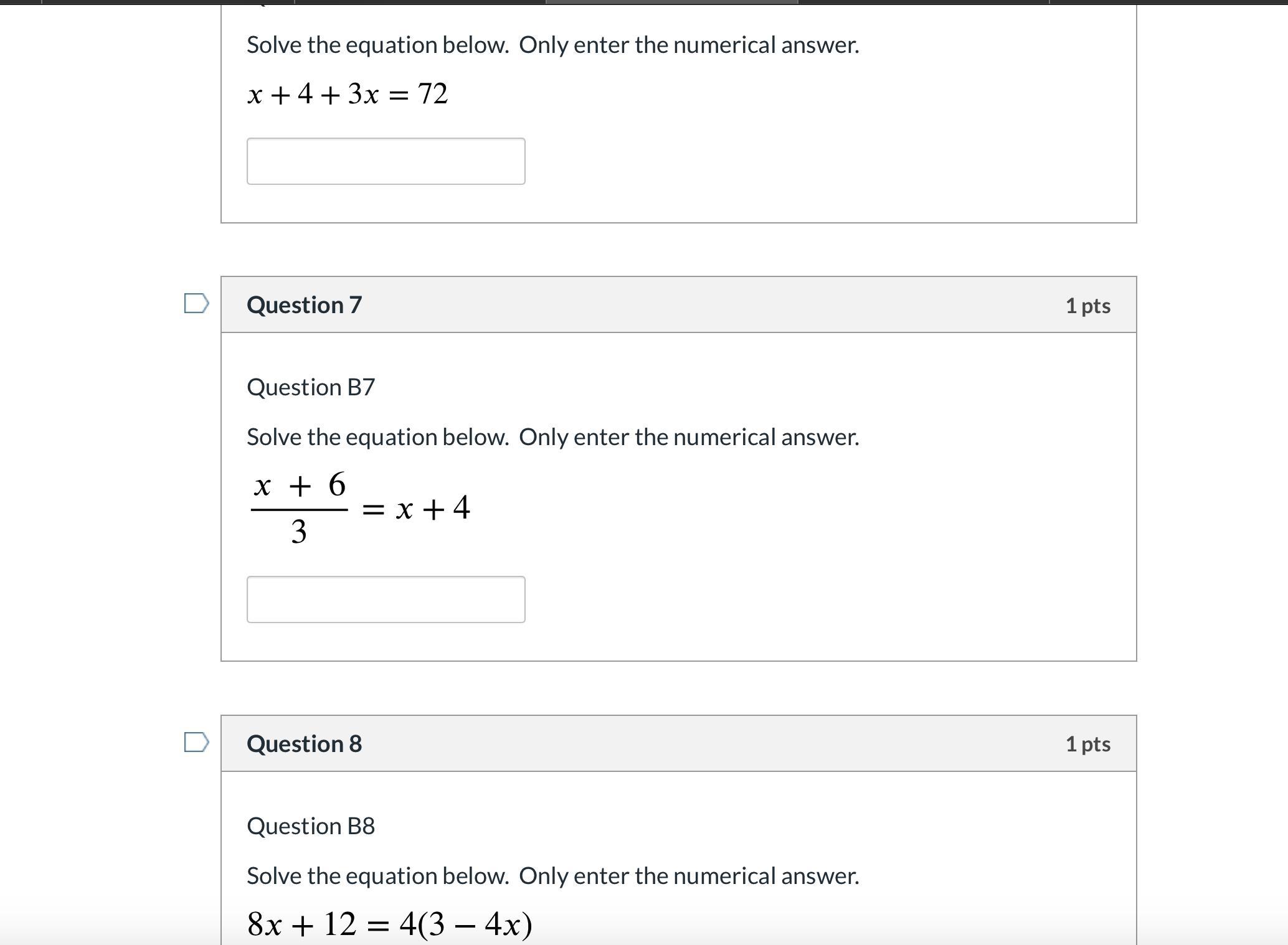Click the Question 8 instruction sentence
Viewport: 1288px width, 945px height.
click(552, 876)
